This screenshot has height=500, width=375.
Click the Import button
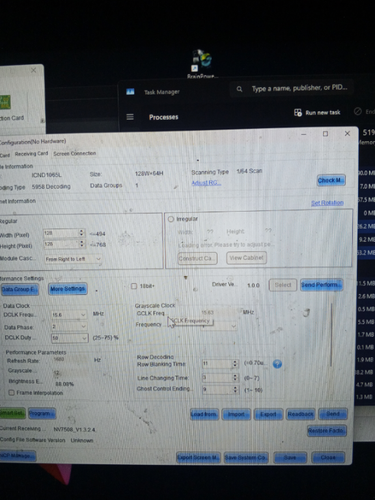coord(236,414)
